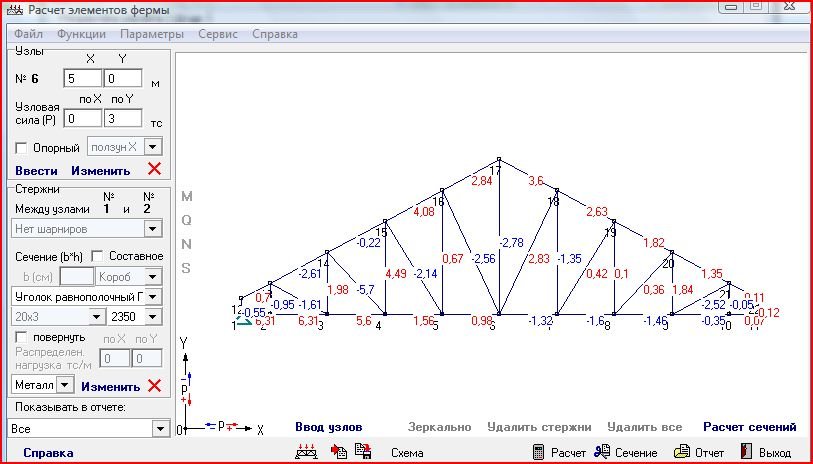Click the Ввод узлов button
This screenshot has height=464, width=813.
328,427
